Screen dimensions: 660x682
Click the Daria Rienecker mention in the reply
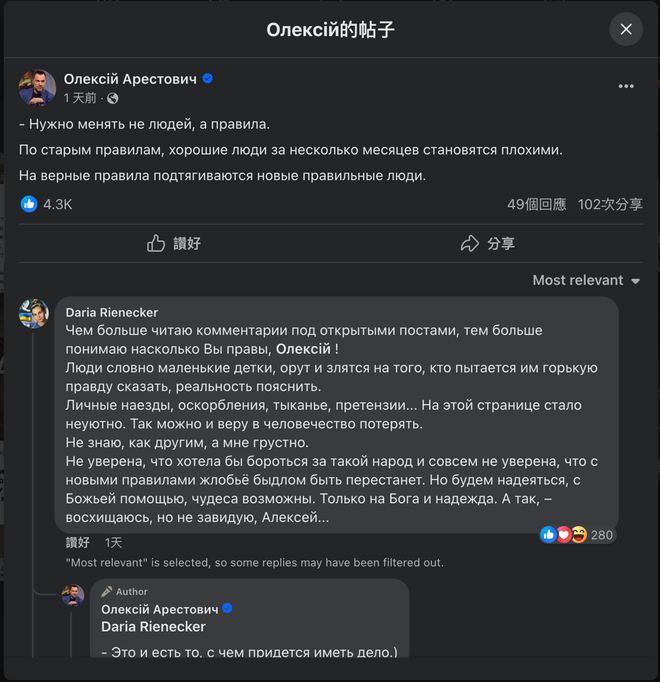coord(153,627)
